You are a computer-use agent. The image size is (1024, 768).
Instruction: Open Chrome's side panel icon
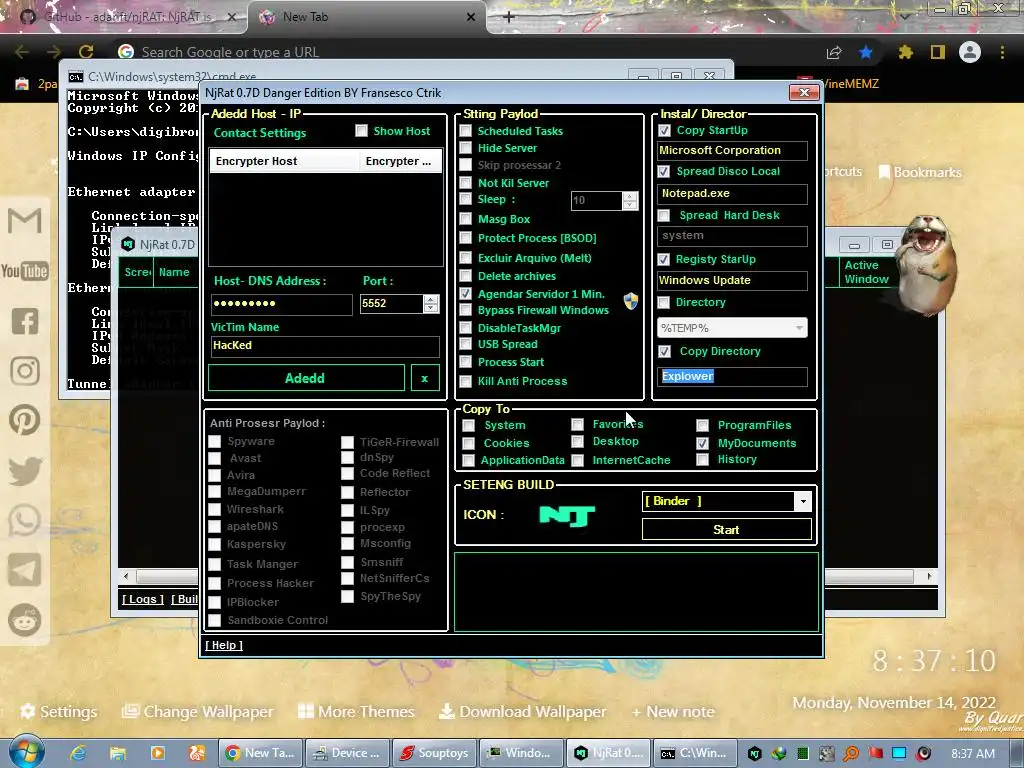938,52
